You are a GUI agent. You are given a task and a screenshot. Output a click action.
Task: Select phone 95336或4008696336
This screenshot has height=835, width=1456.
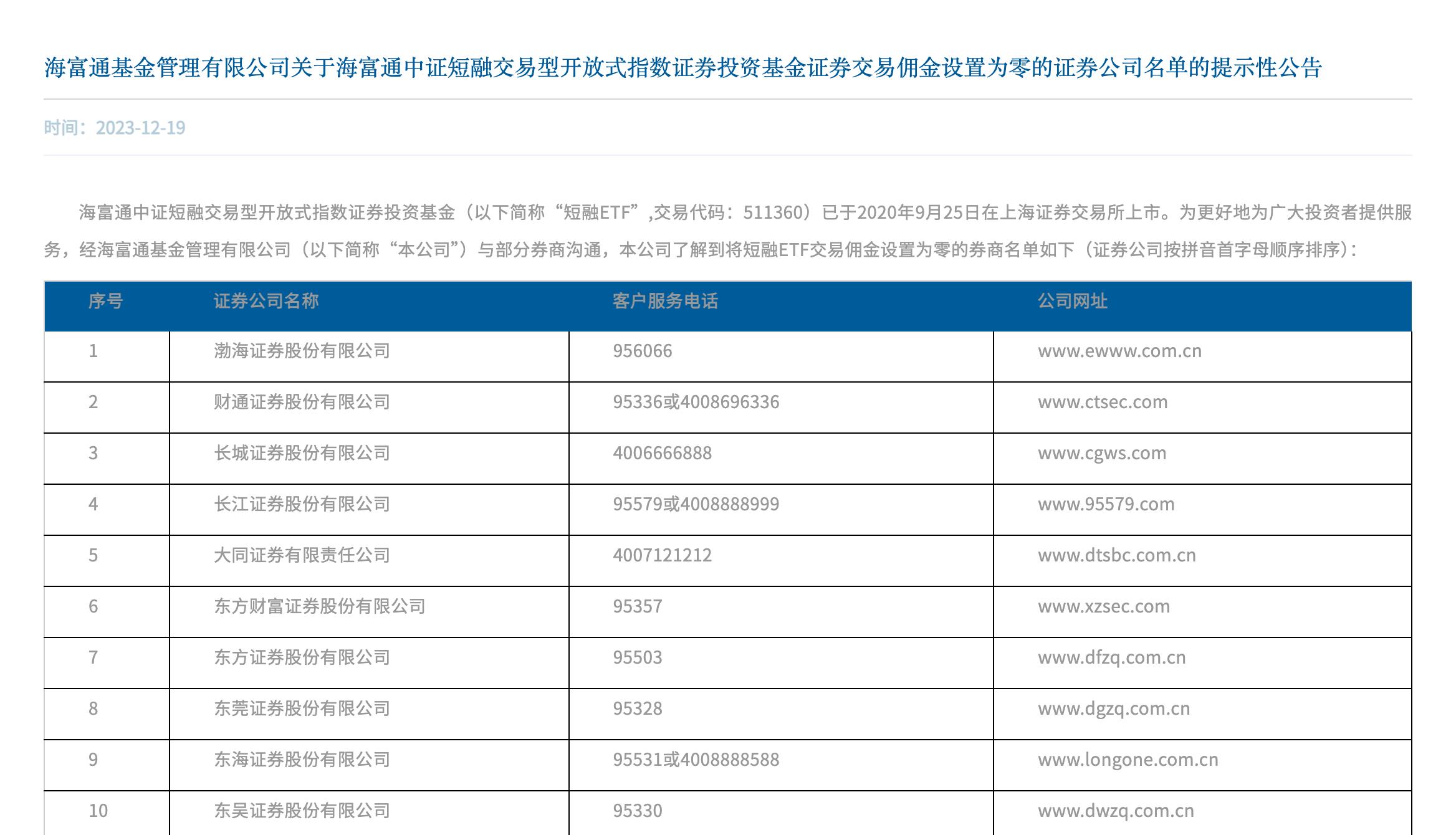pos(696,402)
